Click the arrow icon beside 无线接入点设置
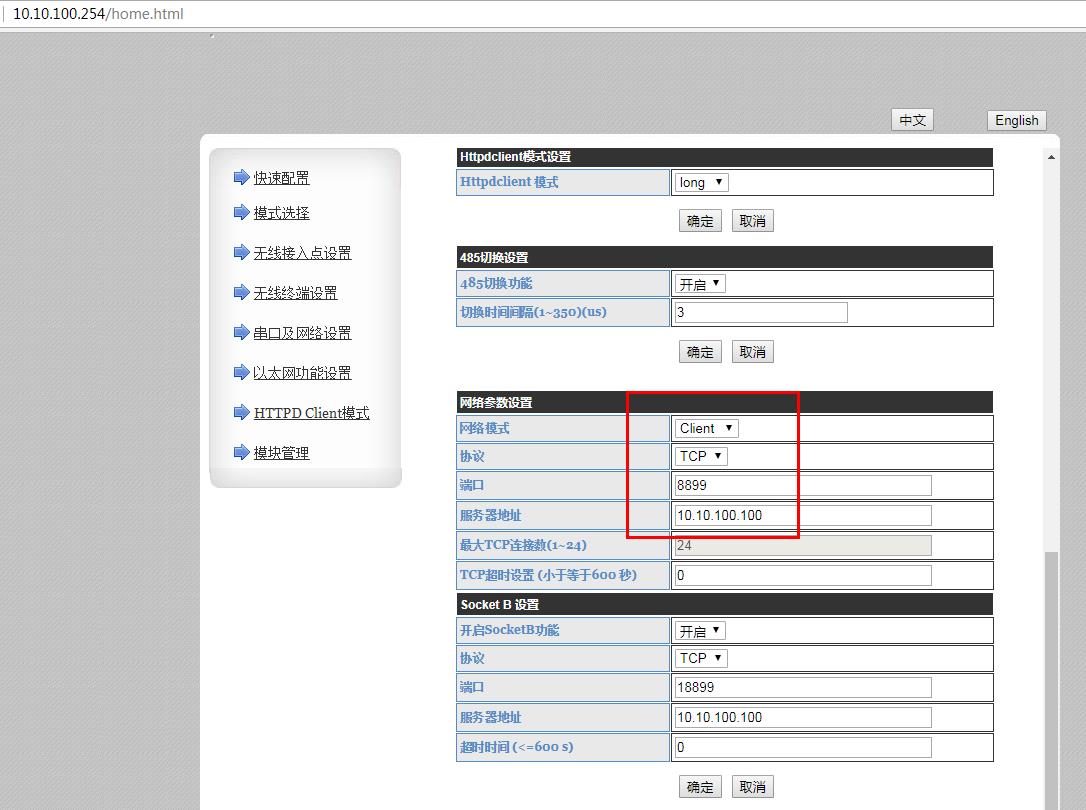The height and width of the screenshot is (810, 1086). [x=241, y=253]
